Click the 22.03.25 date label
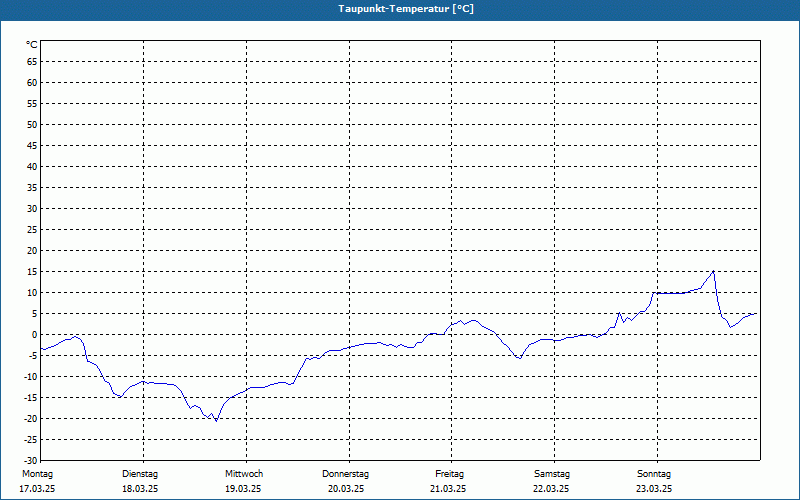The image size is (800, 500). (551, 489)
